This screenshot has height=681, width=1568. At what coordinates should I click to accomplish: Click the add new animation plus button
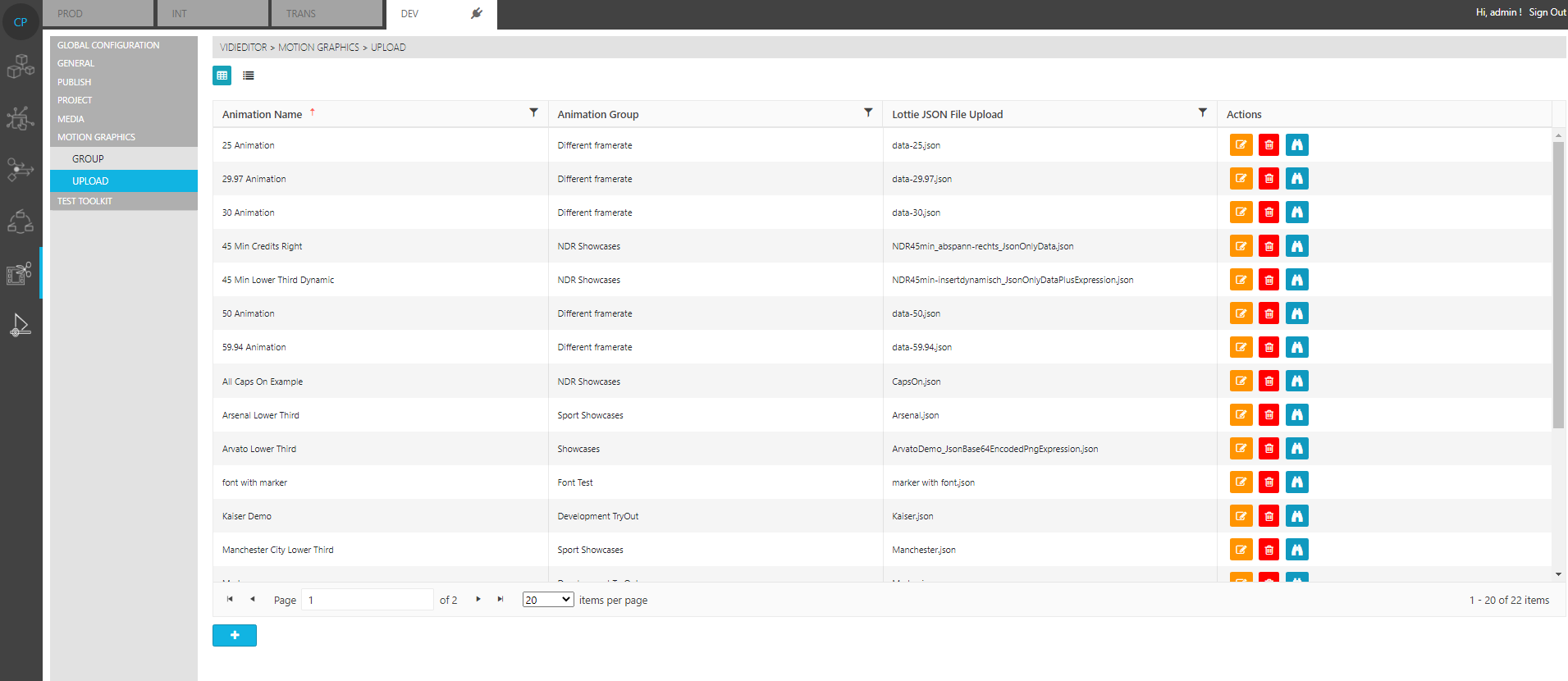tap(235, 635)
